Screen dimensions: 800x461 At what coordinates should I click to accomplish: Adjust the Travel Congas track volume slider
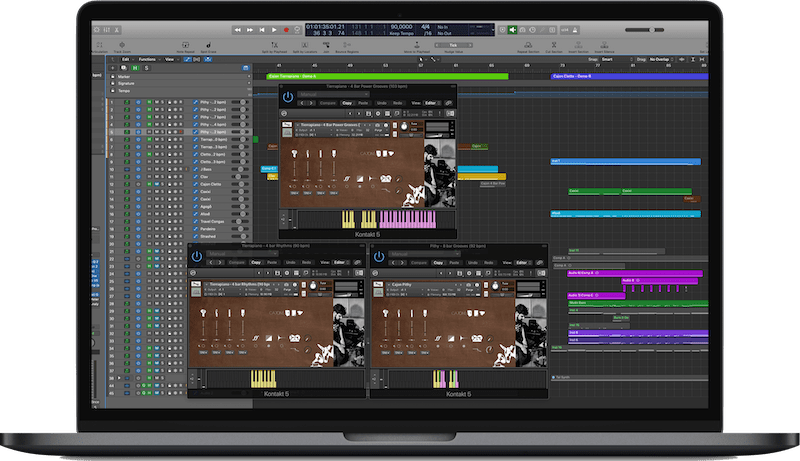(239, 221)
